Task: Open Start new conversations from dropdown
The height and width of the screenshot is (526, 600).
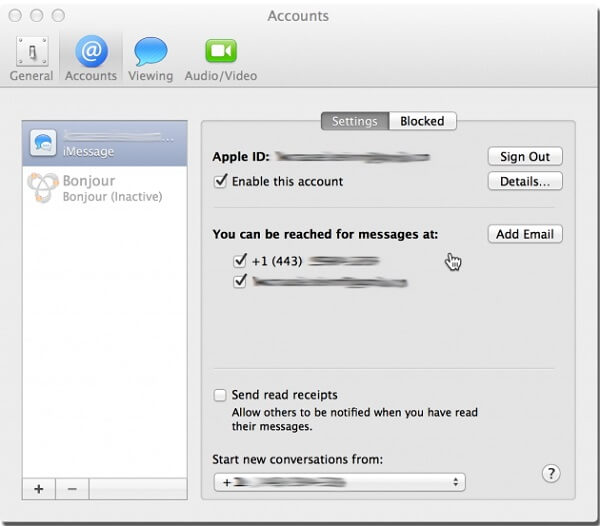Action: [x=339, y=482]
